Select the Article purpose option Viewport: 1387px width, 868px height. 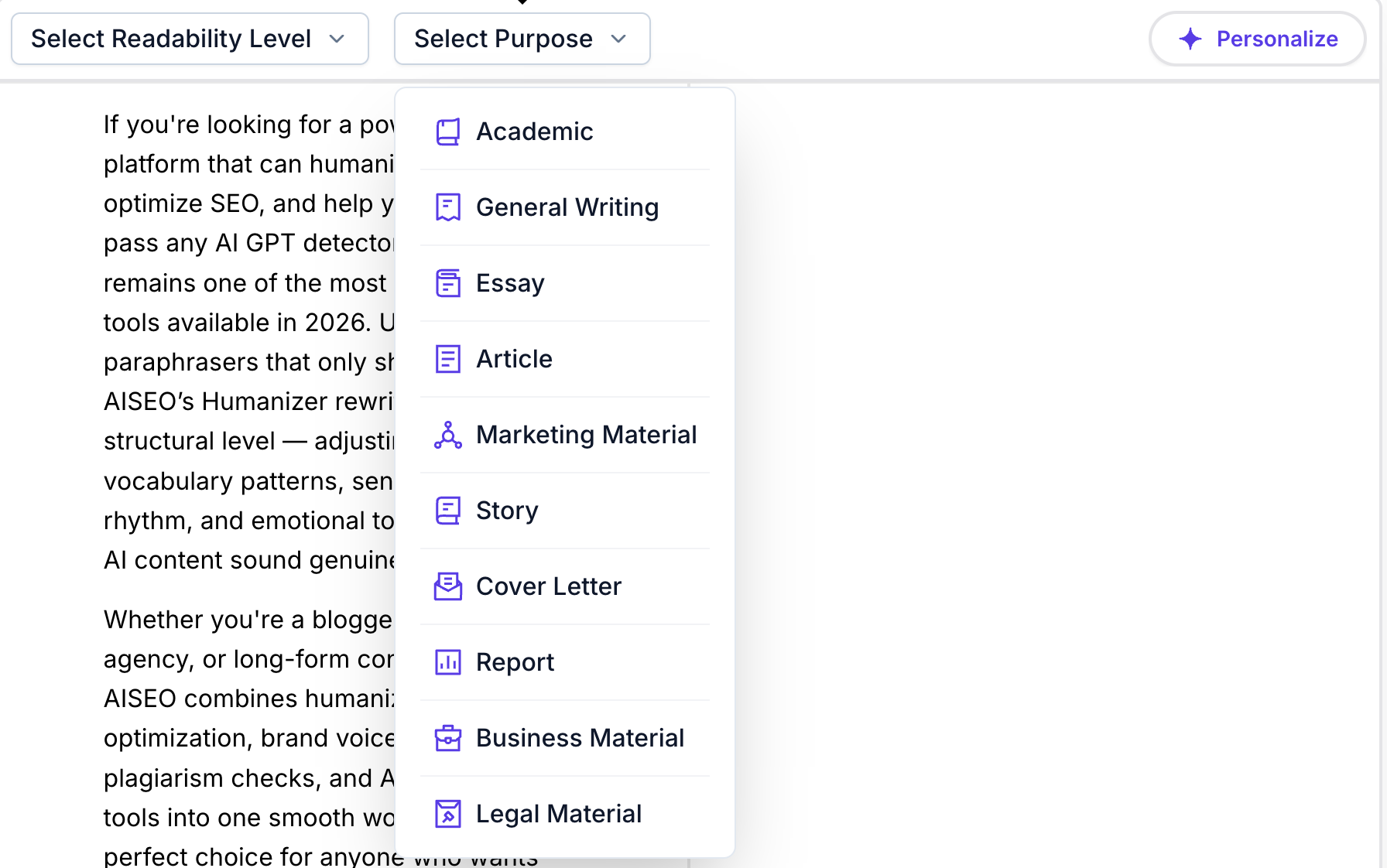pyautogui.click(x=565, y=359)
